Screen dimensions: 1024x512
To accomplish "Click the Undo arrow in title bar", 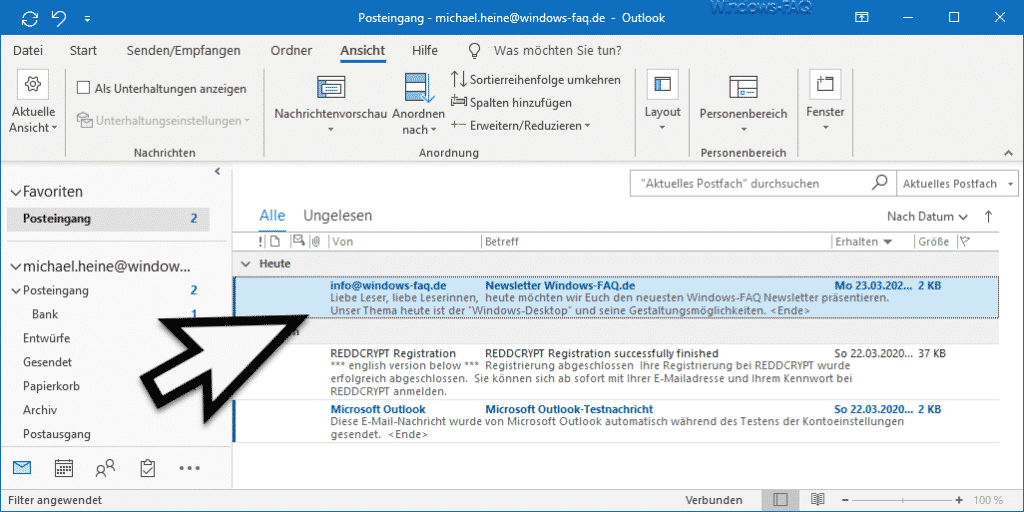I will coord(59,18).
